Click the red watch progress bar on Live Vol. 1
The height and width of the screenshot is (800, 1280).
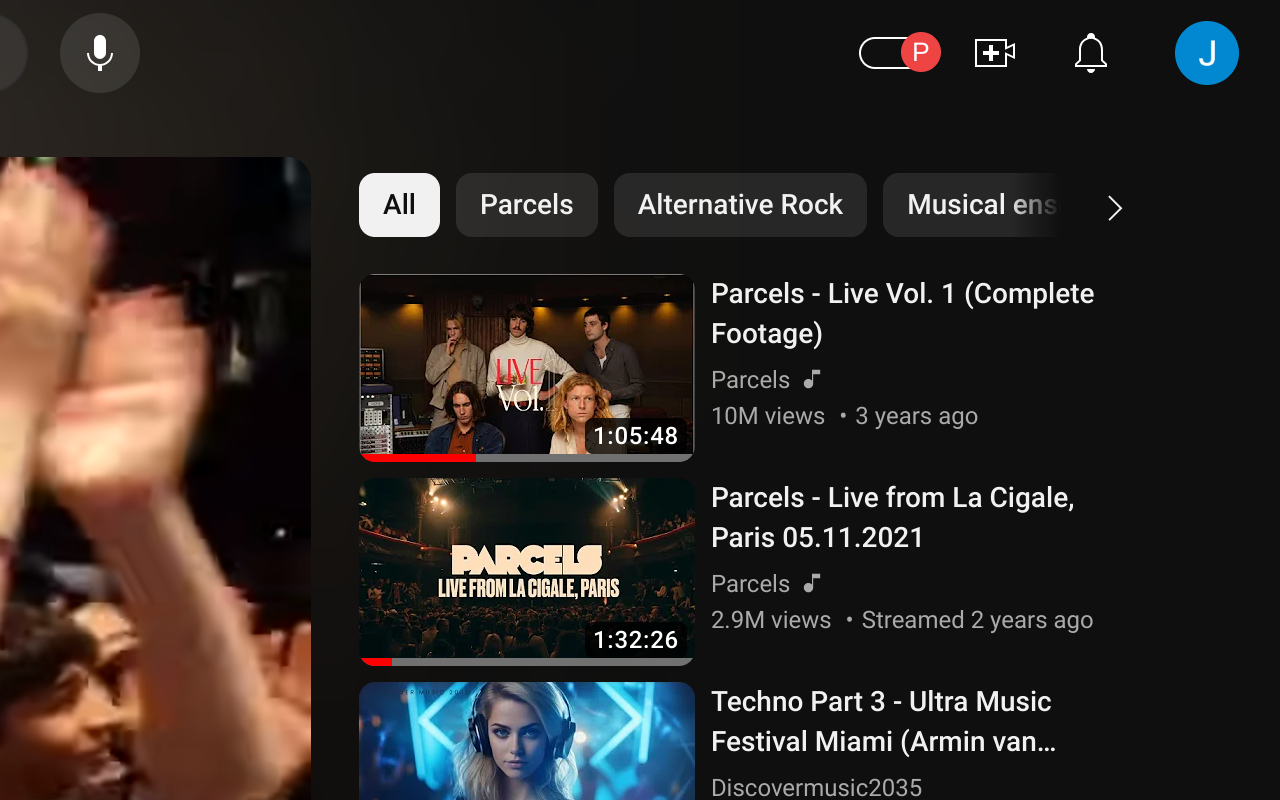pyautogui.click(x=420, y=457)
